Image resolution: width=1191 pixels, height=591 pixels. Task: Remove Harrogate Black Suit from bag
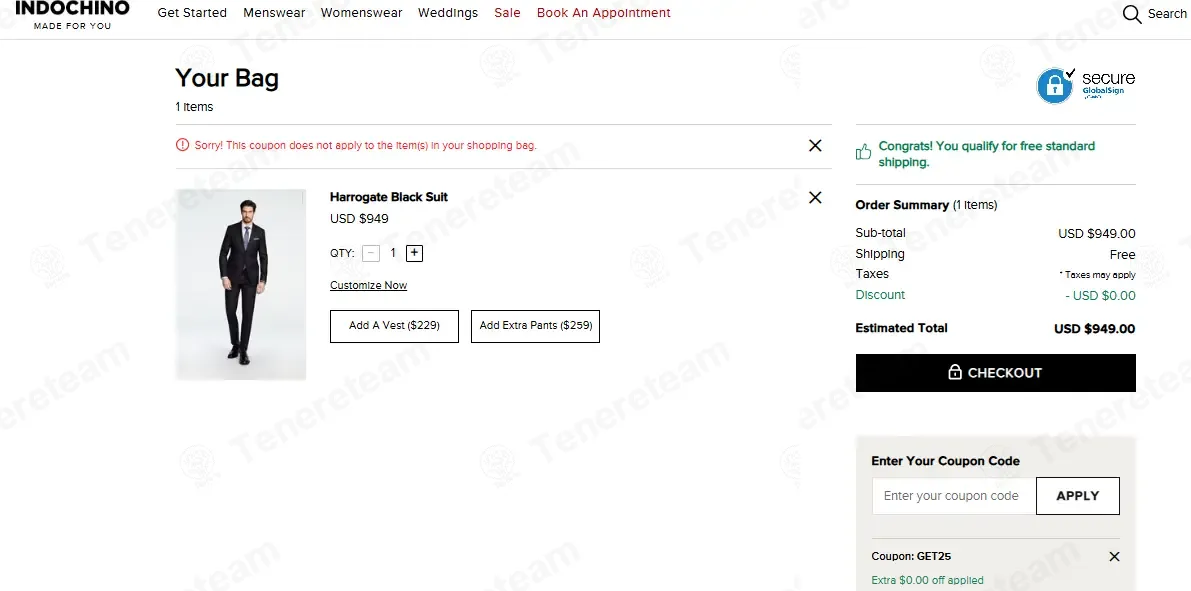pyautogui.click(x=815, y=198)
